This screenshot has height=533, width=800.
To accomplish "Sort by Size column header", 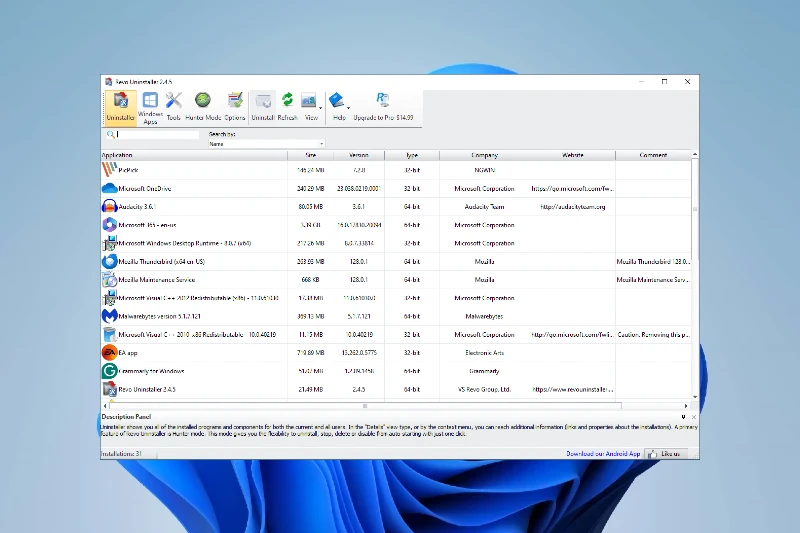I will click(x=310, y=155).
